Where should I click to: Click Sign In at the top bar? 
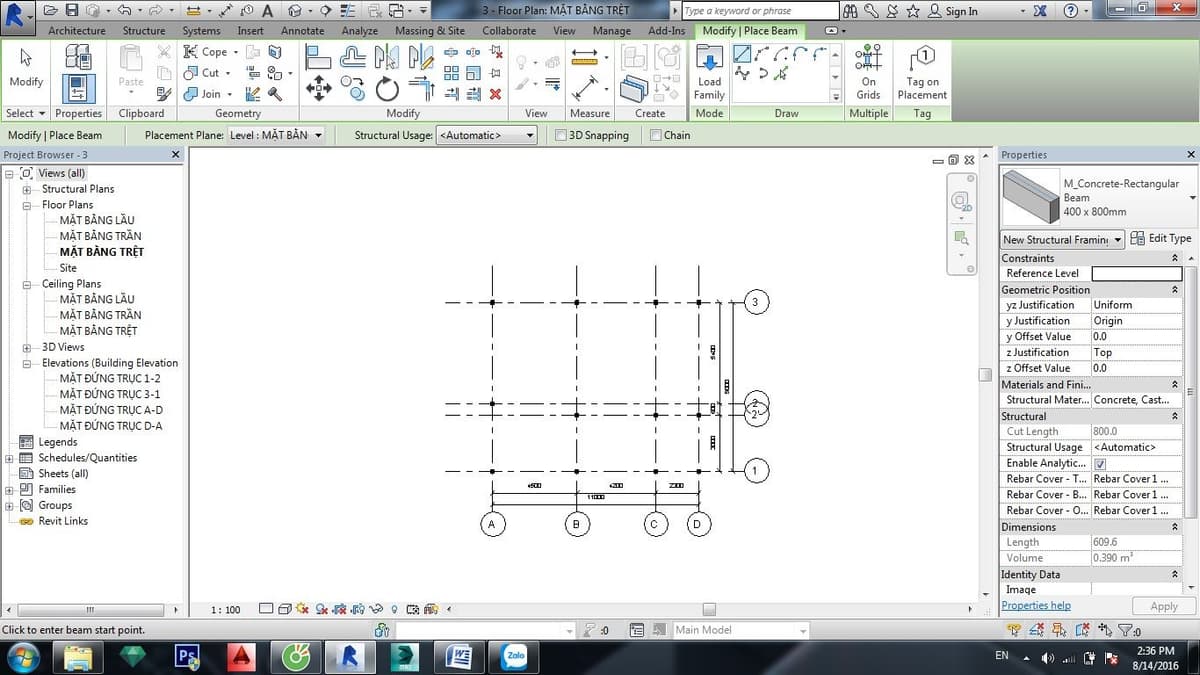point(953,11)
